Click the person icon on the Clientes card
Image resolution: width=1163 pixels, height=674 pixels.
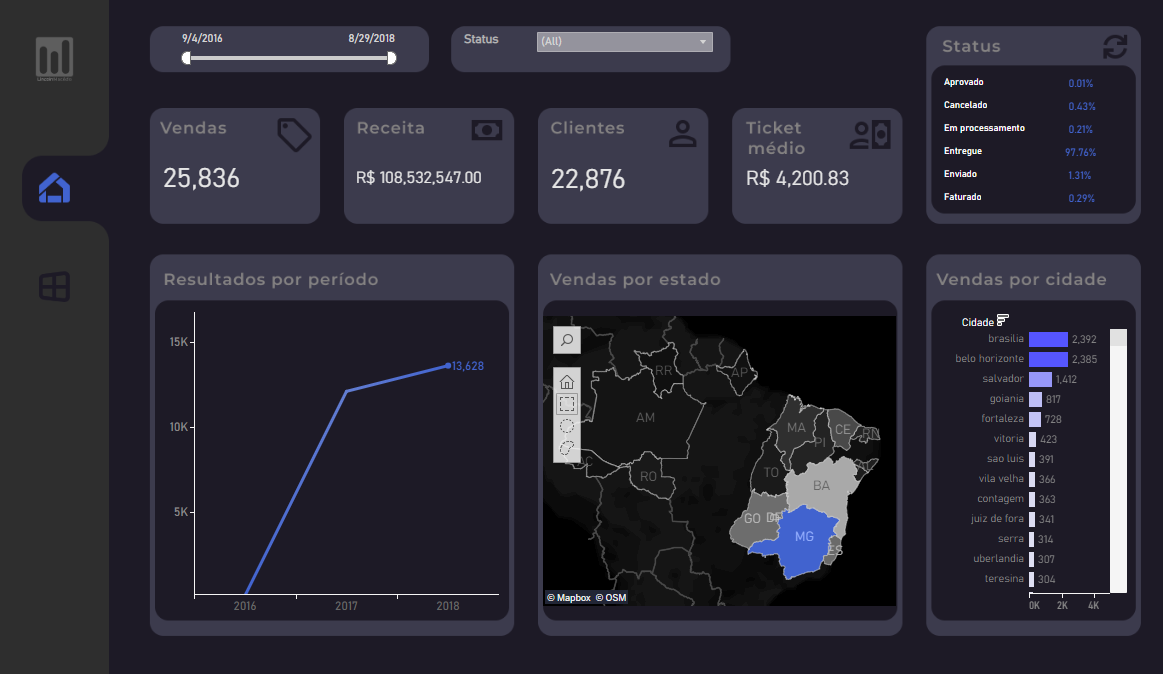(681, 132)
